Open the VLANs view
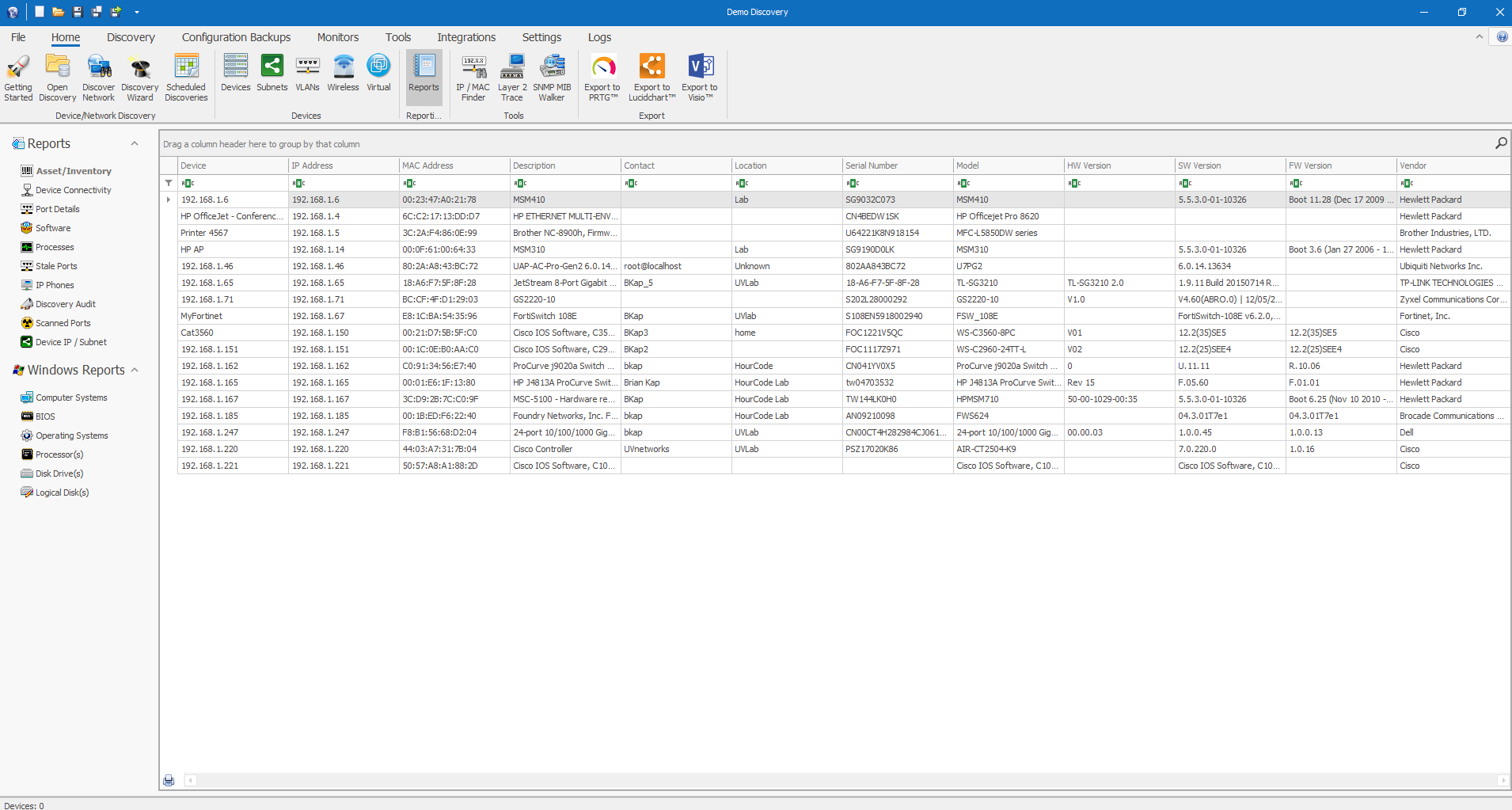 point(307,73)
